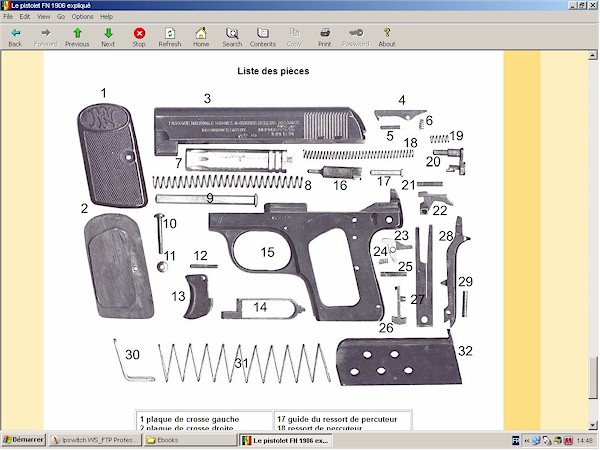Refresh the current page

(x=170, y=37)
